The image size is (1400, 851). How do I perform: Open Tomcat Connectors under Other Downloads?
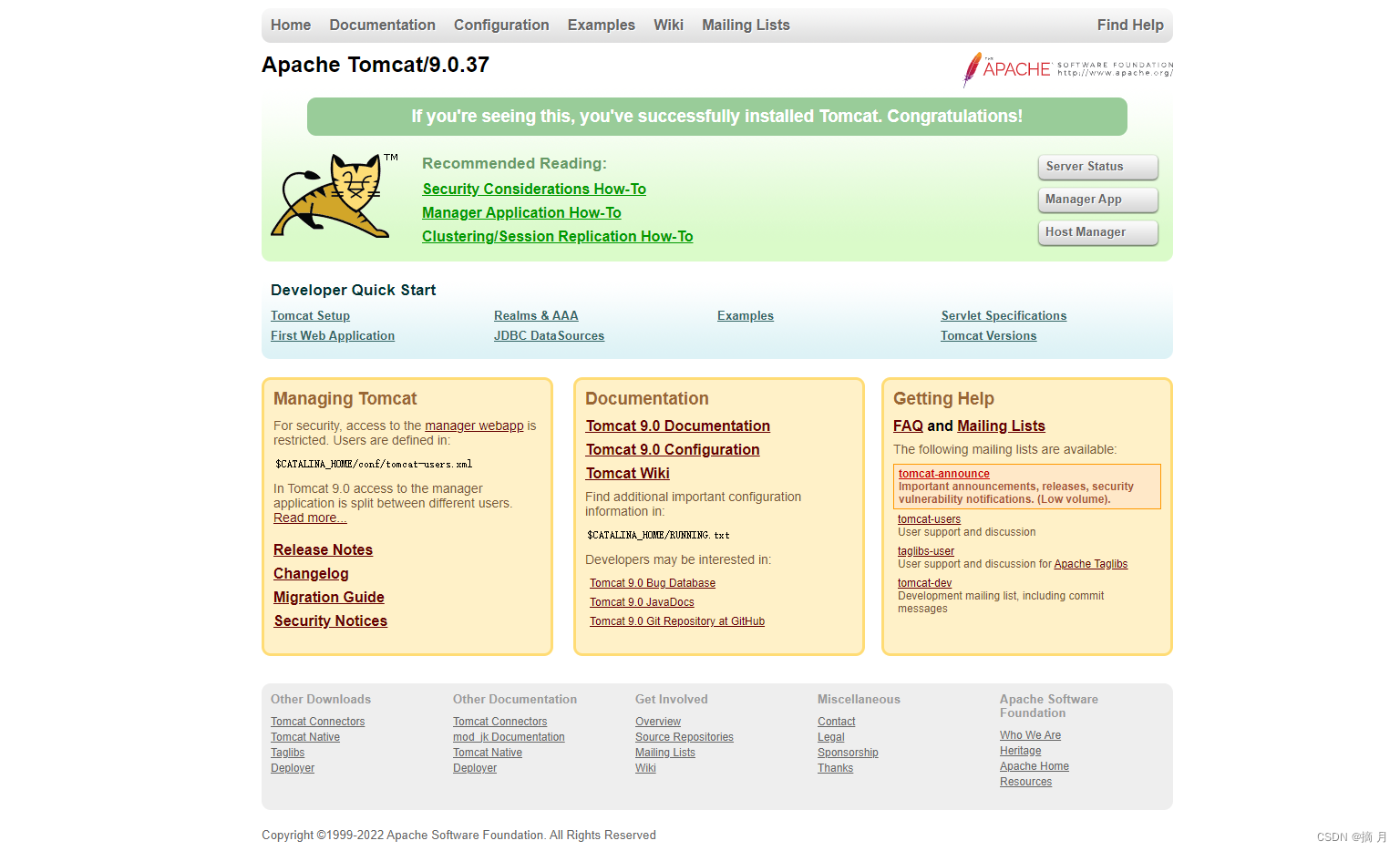point(317,722)
